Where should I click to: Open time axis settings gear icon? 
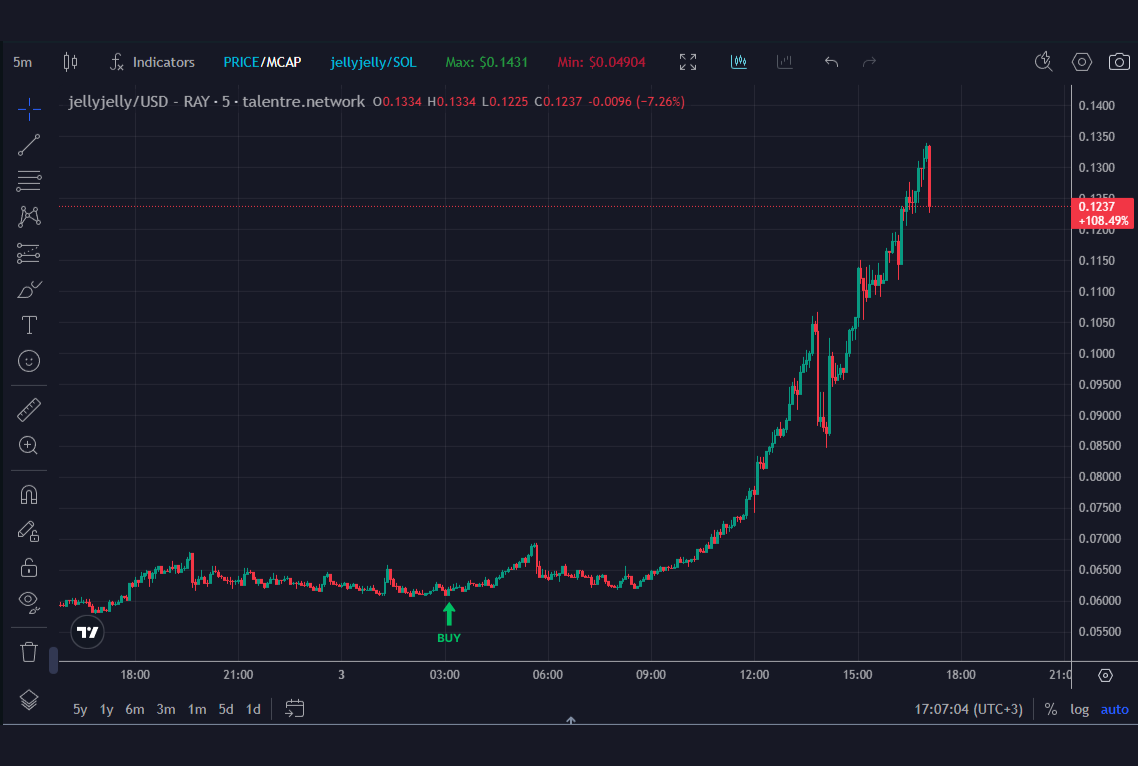pos(1105,675)
